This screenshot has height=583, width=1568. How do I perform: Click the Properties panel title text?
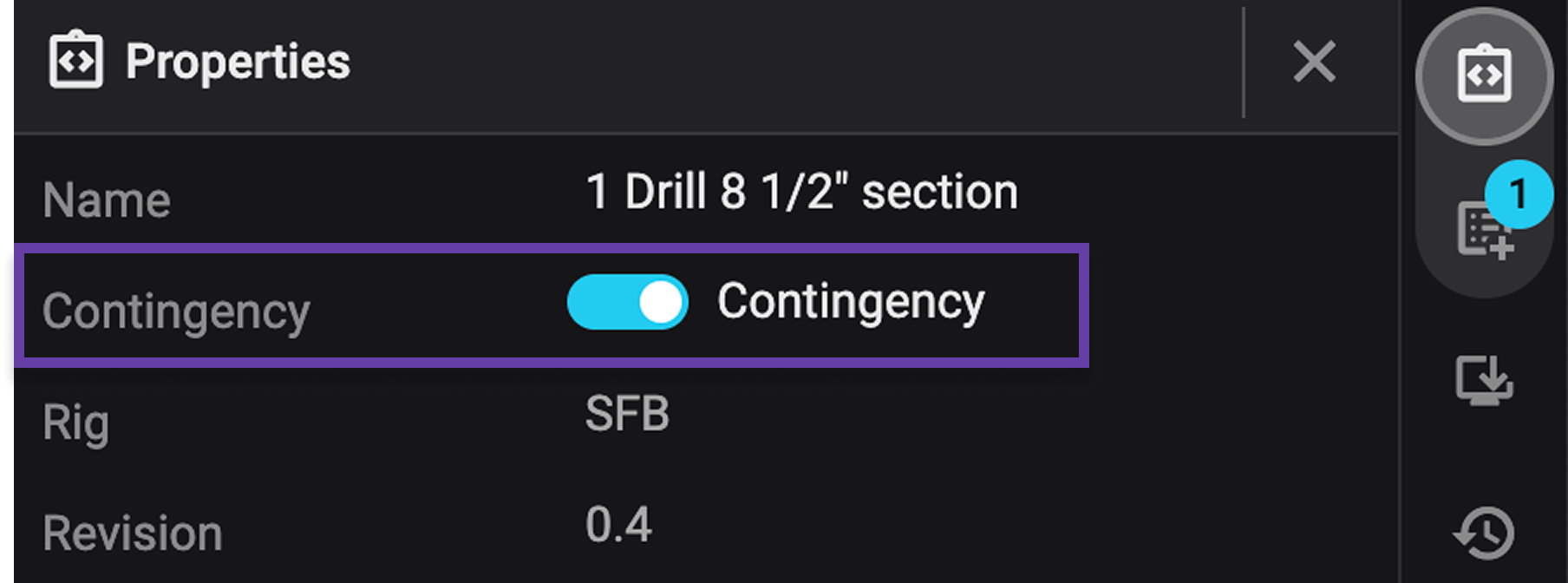(238, 62)
